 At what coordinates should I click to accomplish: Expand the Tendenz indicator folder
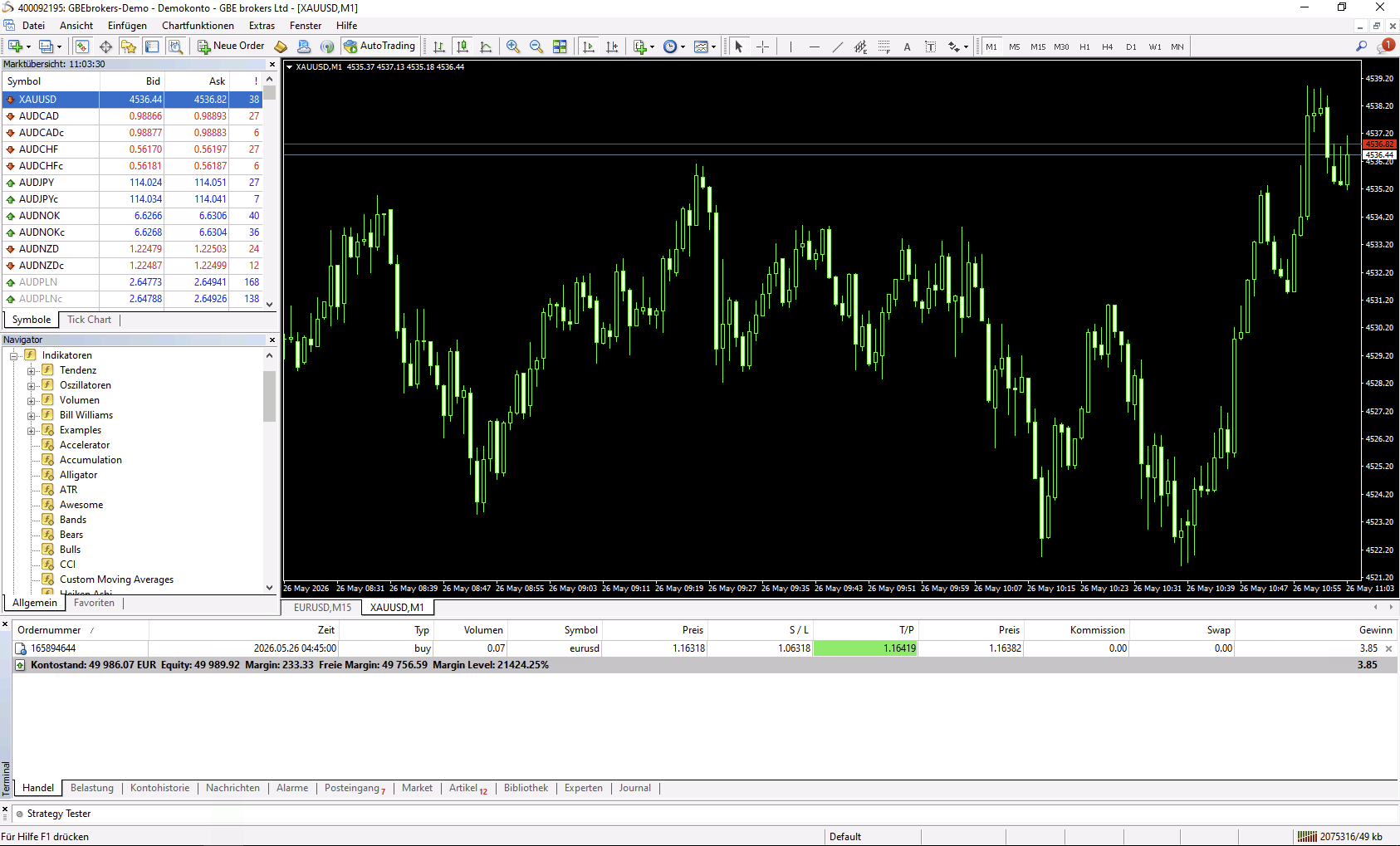31,370
